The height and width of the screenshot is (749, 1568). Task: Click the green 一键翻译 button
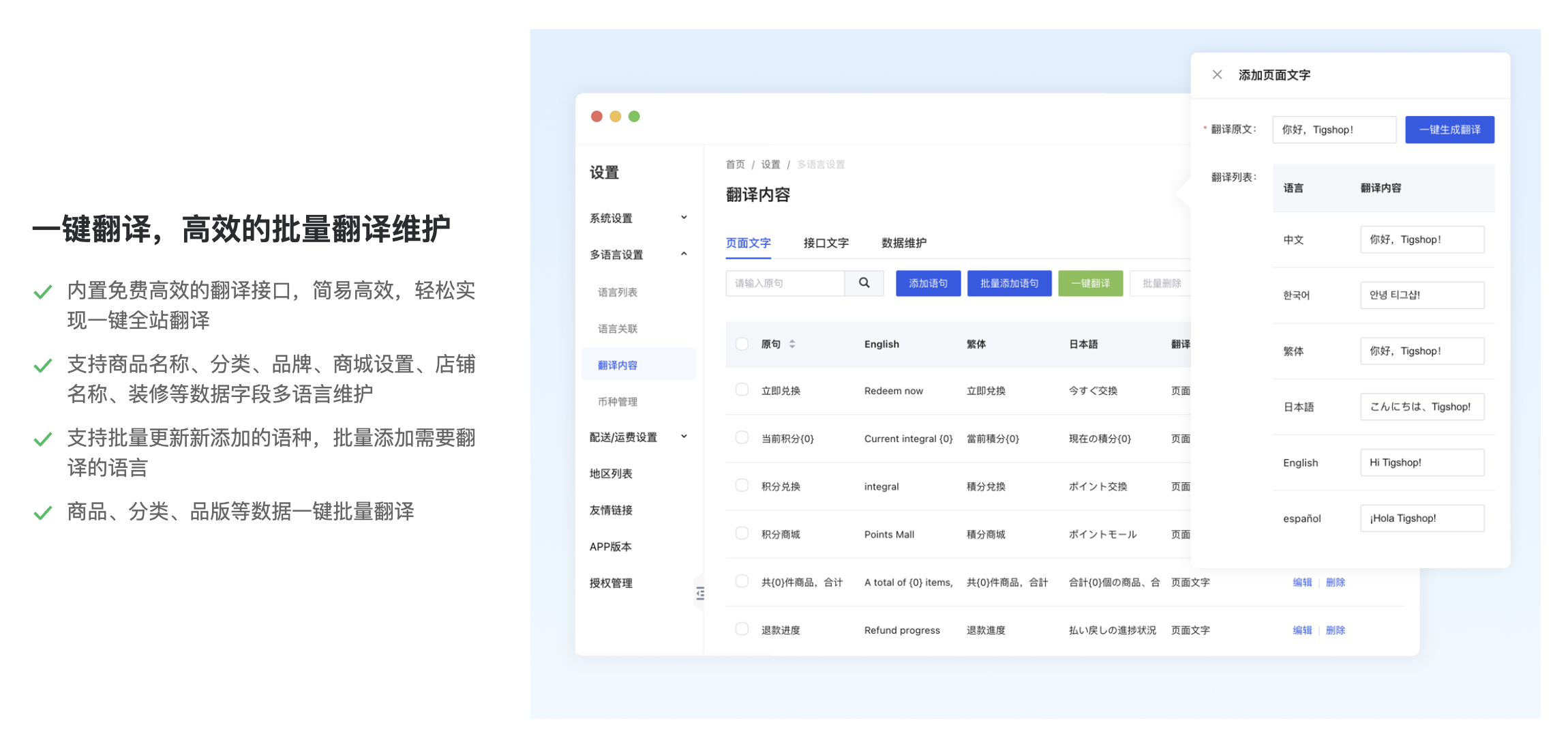(x=1090, y=283)
